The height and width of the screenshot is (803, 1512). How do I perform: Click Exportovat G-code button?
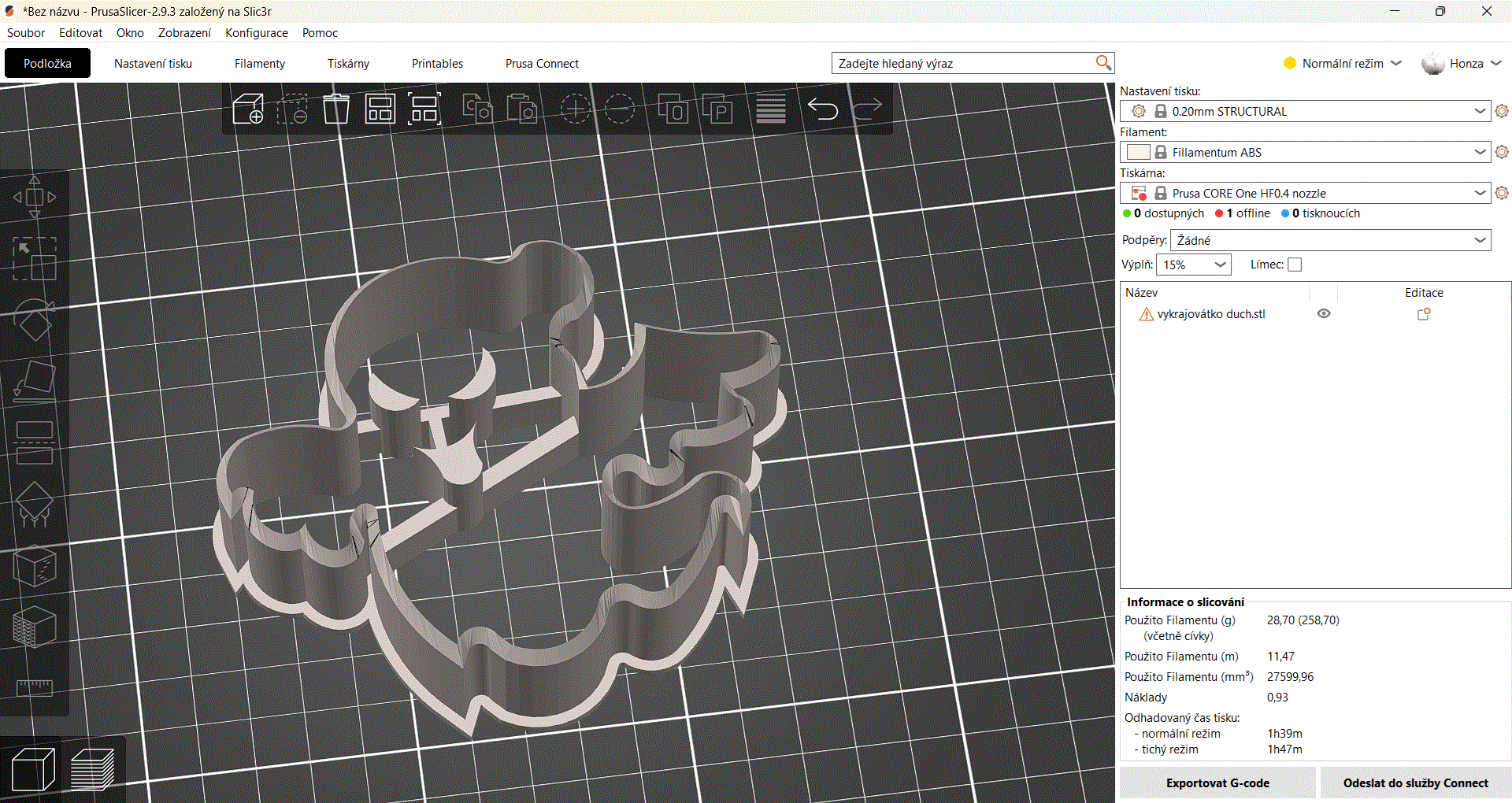click(1217, 783)
